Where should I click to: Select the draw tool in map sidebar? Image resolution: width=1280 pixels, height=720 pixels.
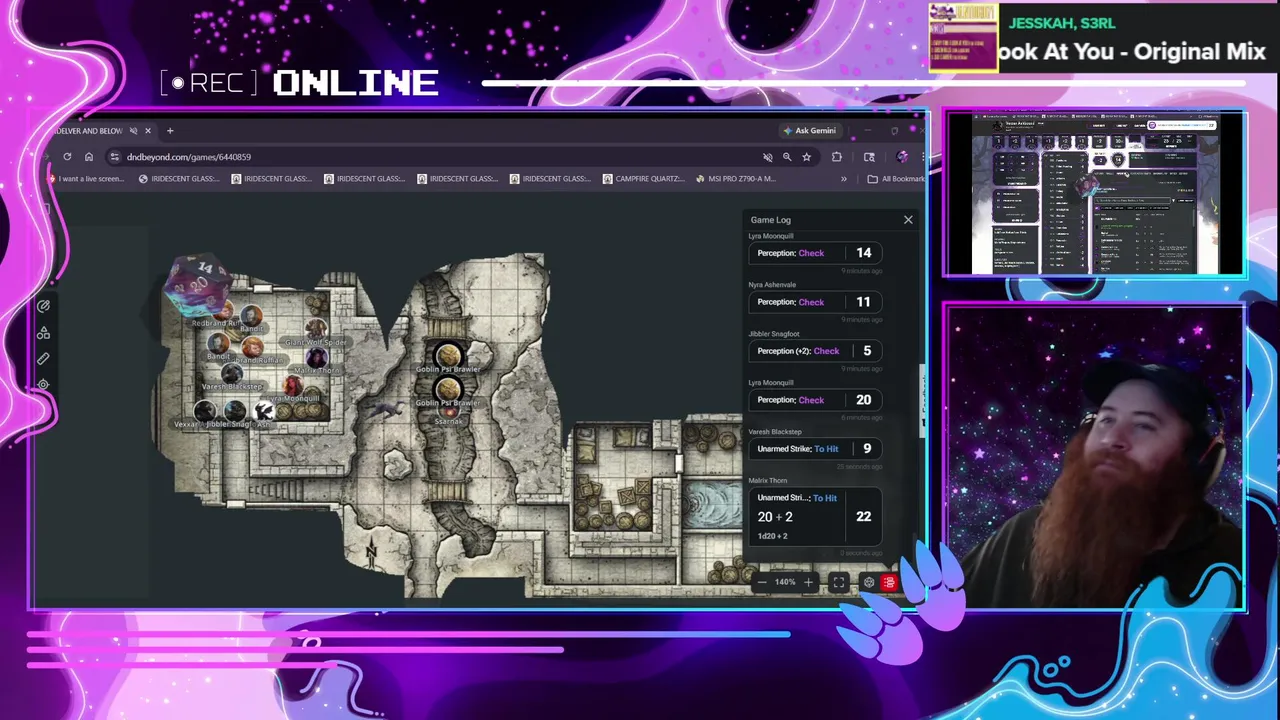tap(43, 306)
